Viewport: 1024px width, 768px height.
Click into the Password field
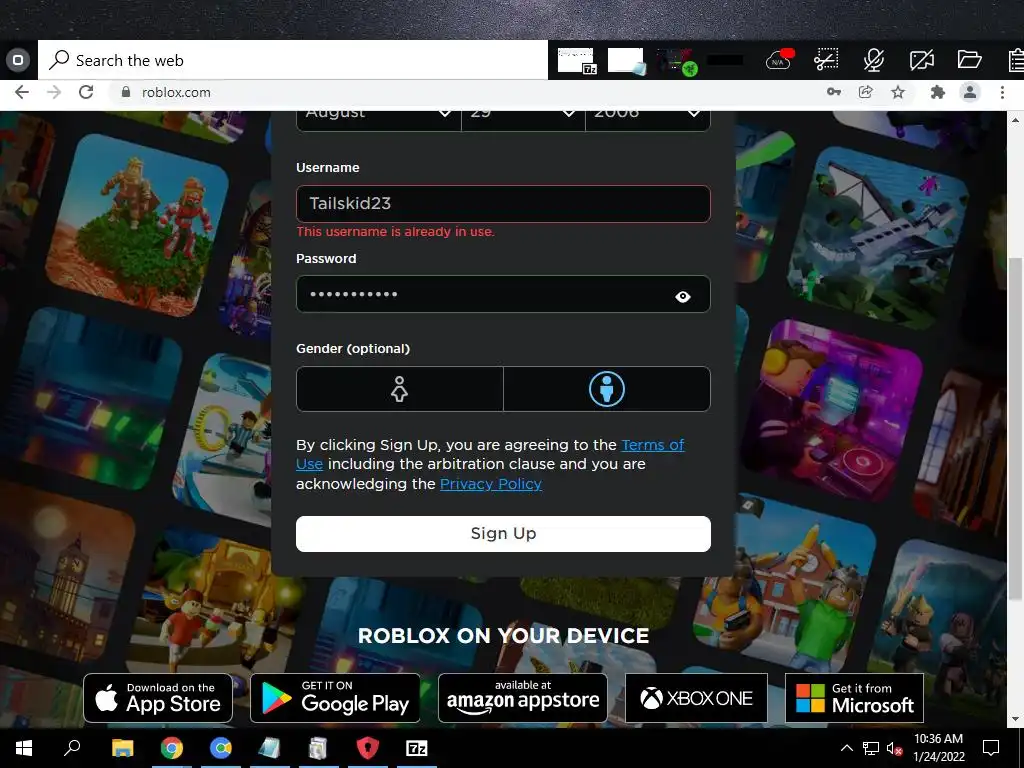pyautogui.click(x=503, y=294)
